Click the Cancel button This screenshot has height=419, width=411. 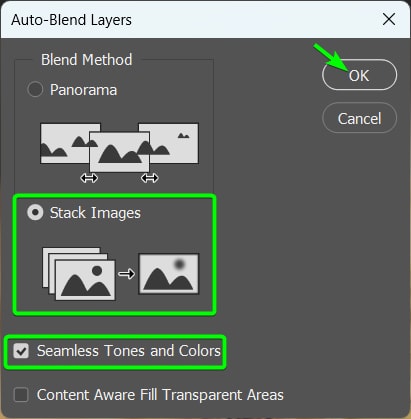pyautogui.click(x=359, y=118)
